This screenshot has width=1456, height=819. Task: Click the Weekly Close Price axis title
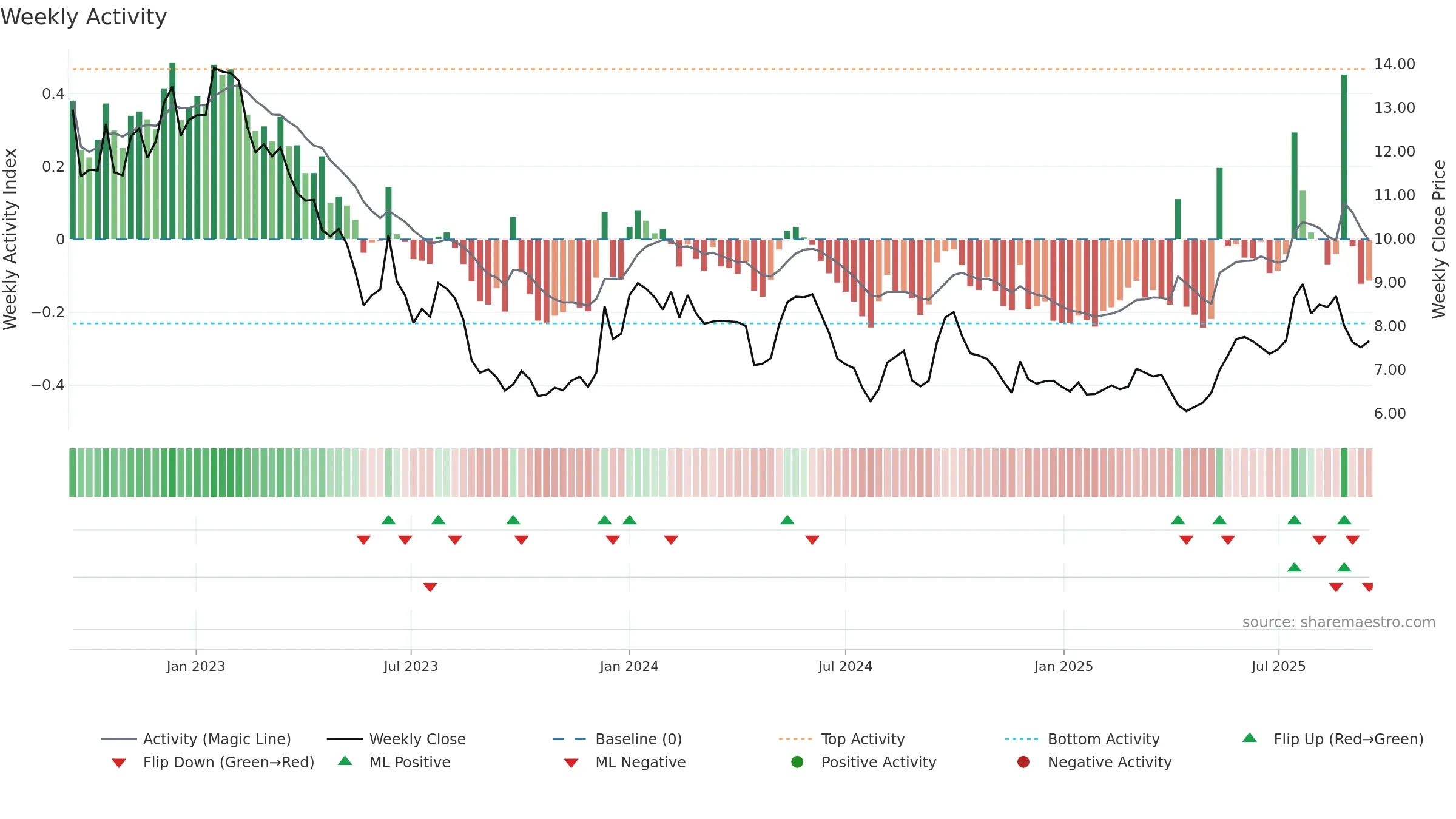(1439, 239)
